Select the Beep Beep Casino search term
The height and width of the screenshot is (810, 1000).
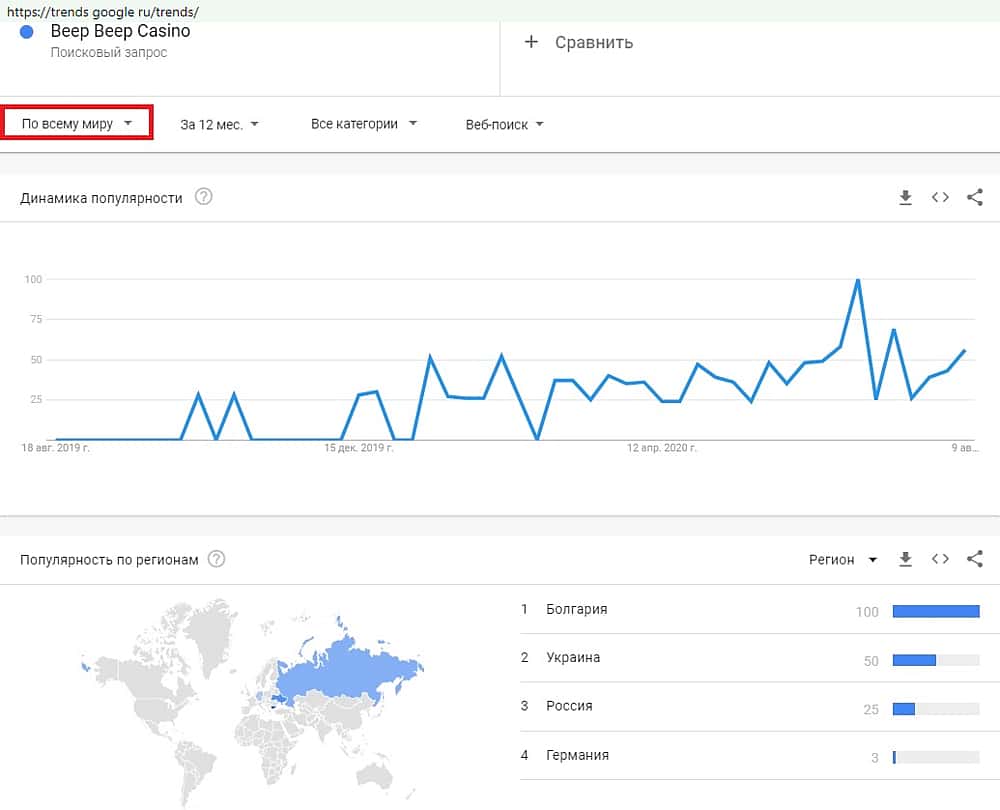pyautogui.click(x=120, y=31)
